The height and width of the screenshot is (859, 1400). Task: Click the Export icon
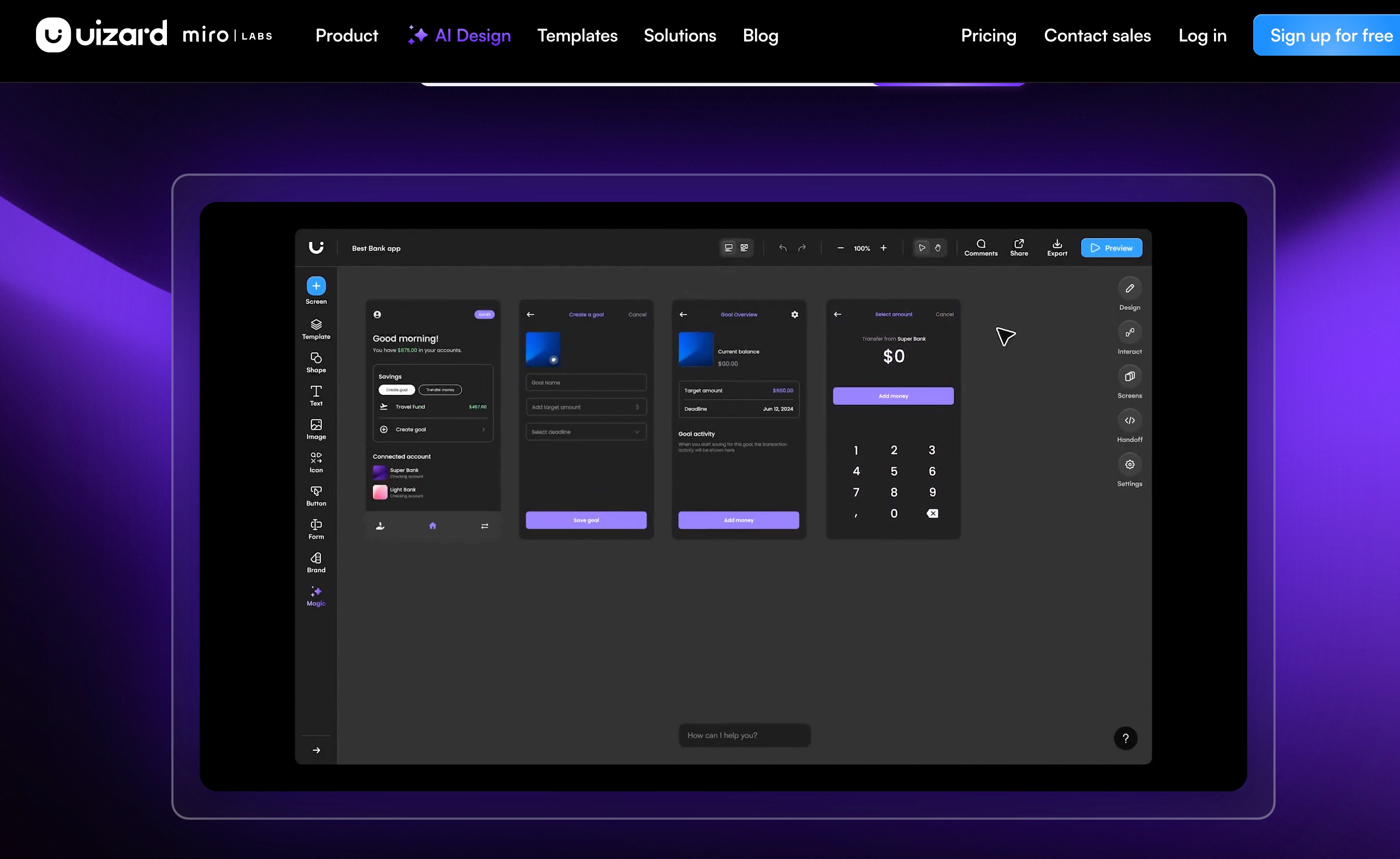[1057, 248]
